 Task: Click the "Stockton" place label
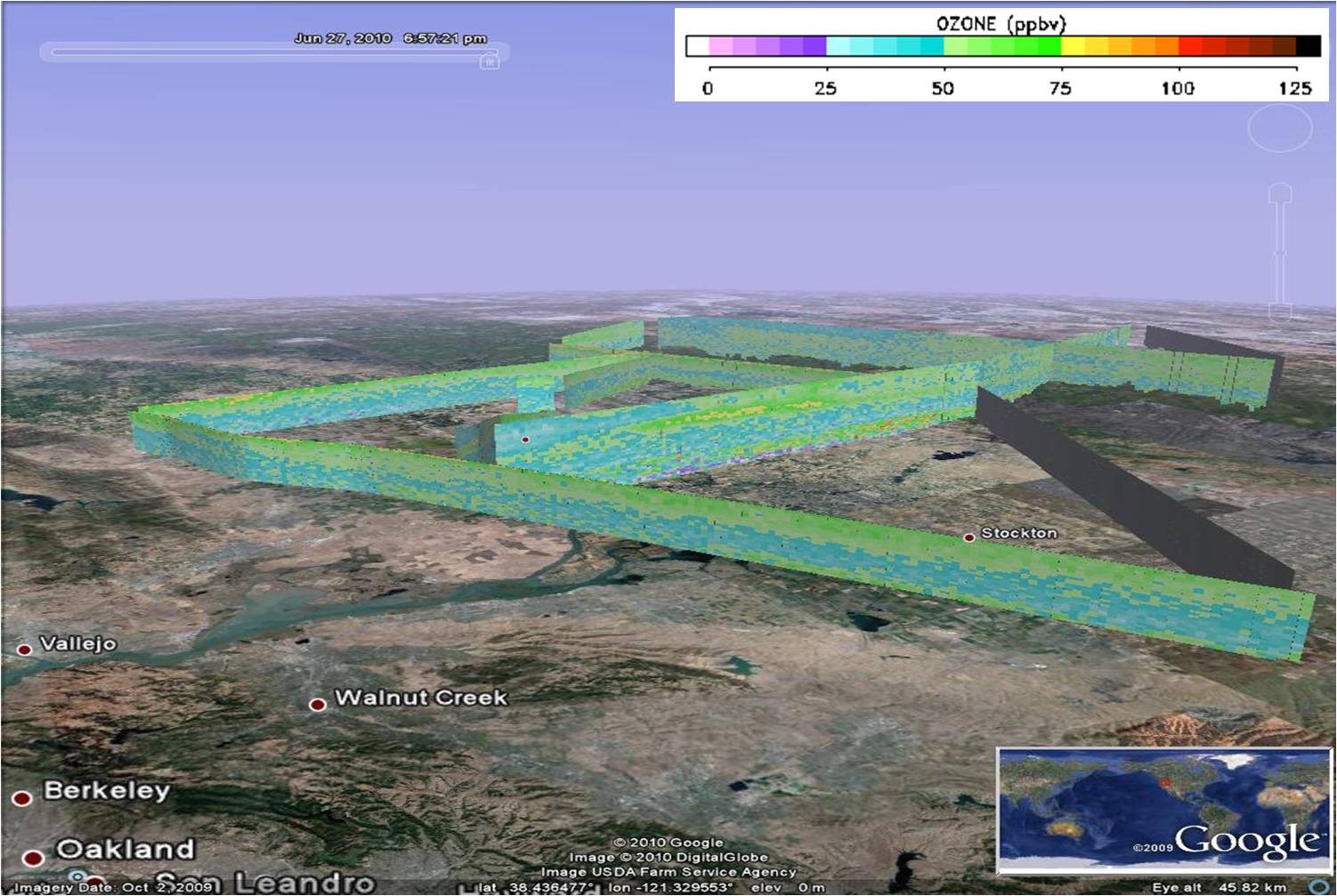[1019, 533]
